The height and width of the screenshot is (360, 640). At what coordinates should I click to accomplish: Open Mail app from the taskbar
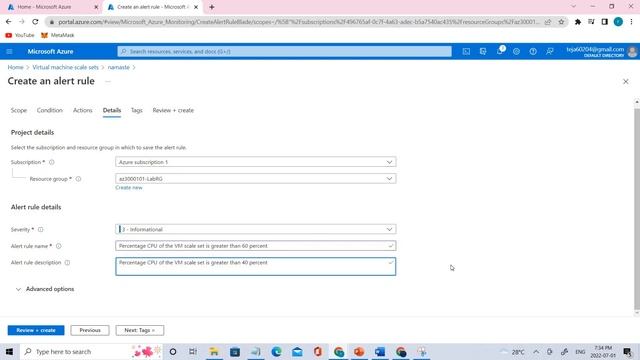[x=297, y=351]
